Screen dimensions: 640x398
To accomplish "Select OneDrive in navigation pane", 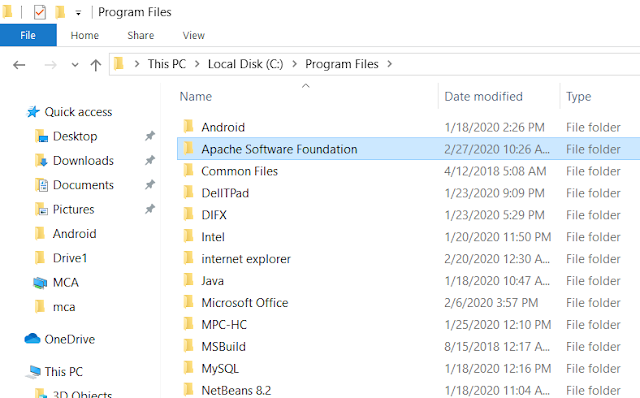I will point(69,339).
